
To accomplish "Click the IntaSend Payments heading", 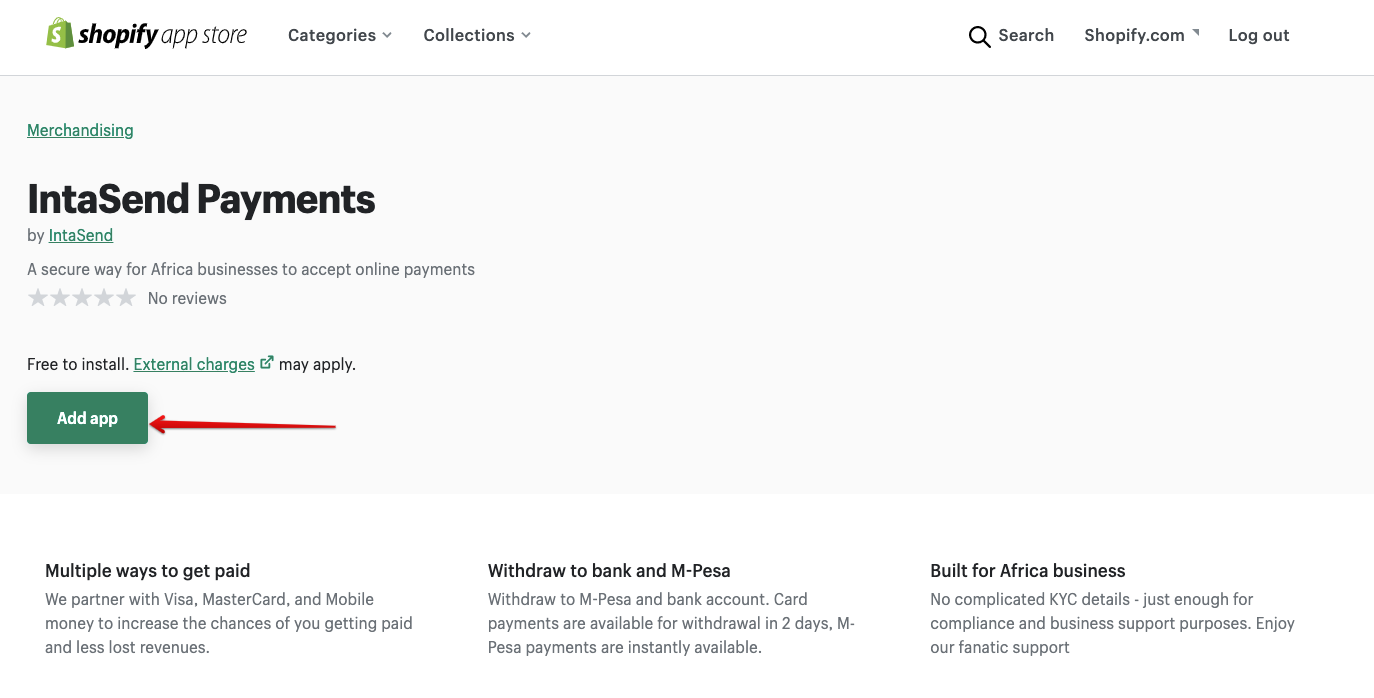I will 201,199.
